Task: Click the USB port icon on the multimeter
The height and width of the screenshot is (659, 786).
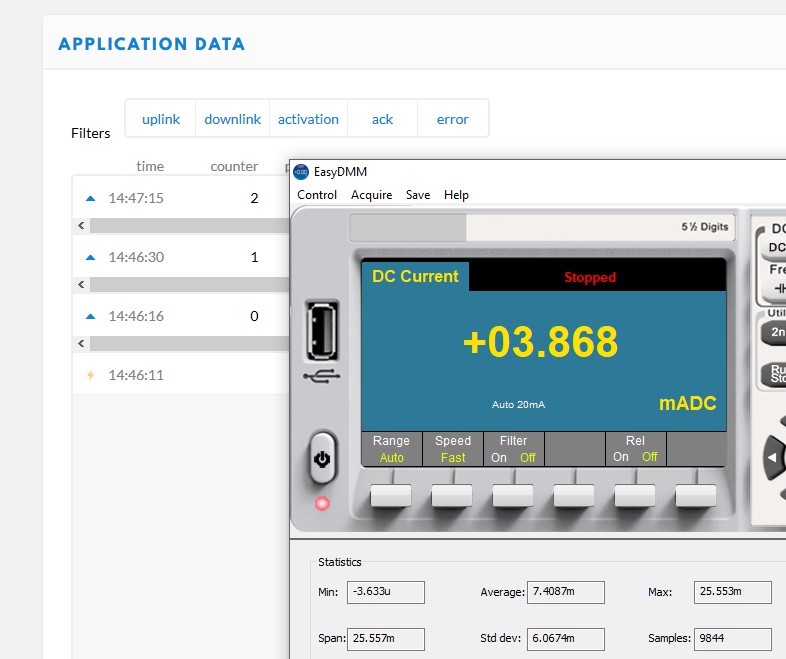Action: 322,331
